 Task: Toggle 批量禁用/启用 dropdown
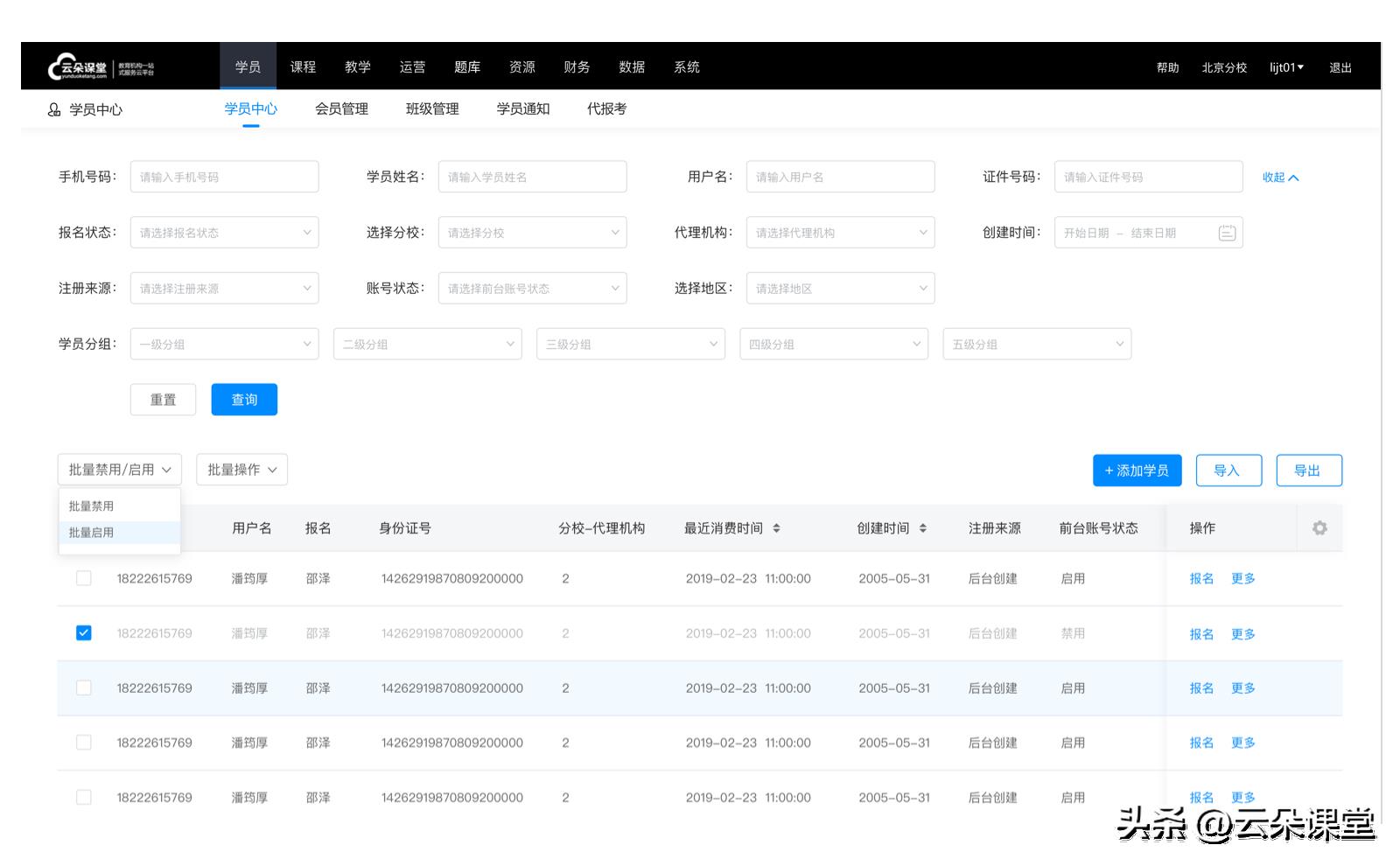[120, 470]
